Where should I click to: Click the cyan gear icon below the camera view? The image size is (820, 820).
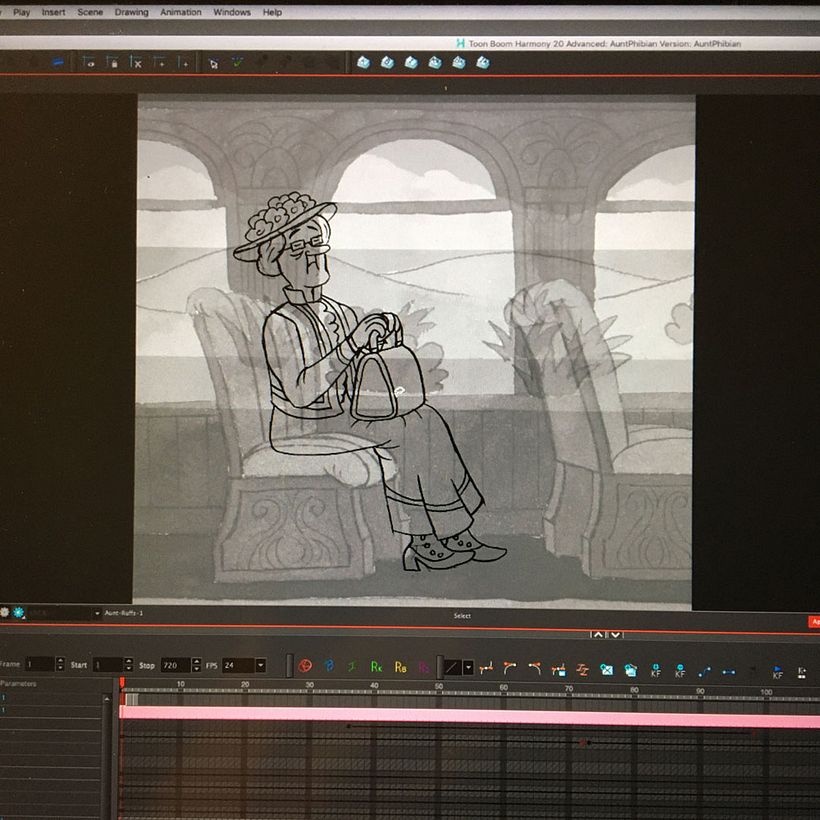point(19,612)
